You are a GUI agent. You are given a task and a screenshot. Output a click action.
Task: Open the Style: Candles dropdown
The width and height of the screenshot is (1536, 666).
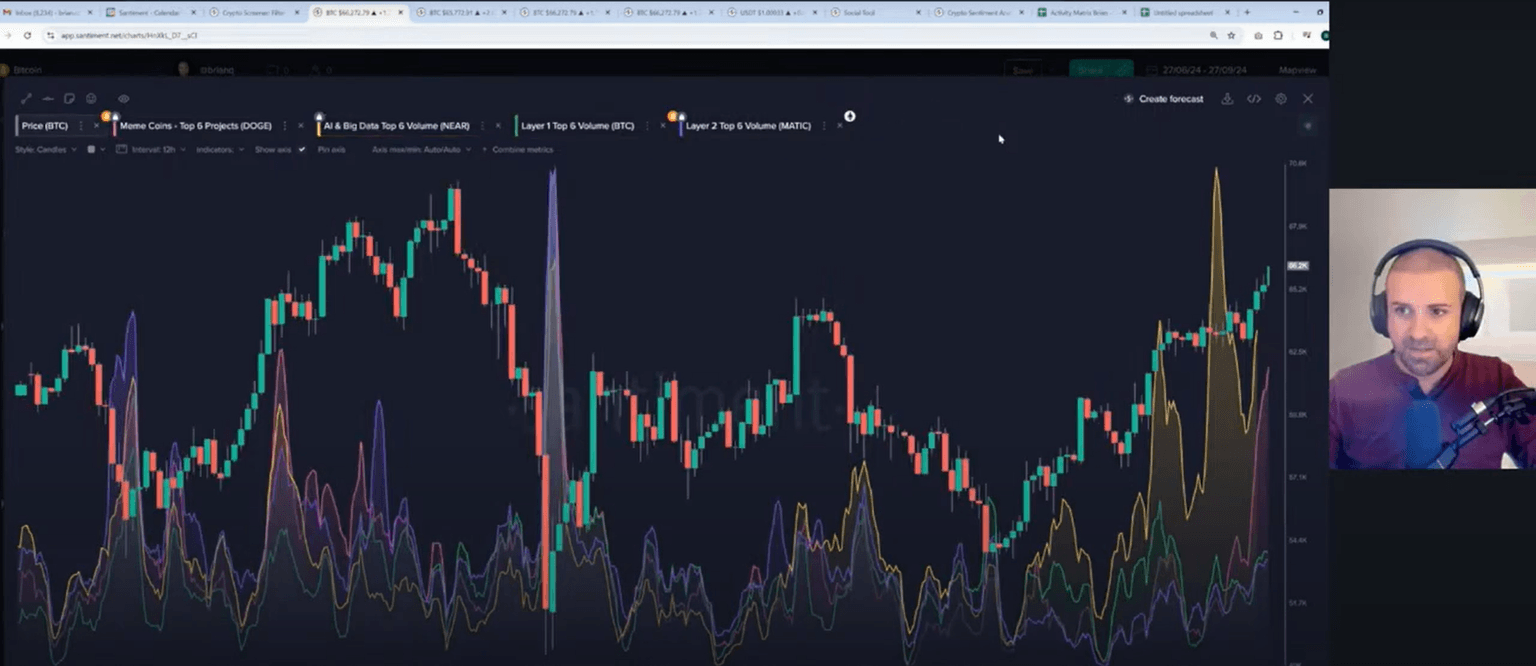coord(45,150)
